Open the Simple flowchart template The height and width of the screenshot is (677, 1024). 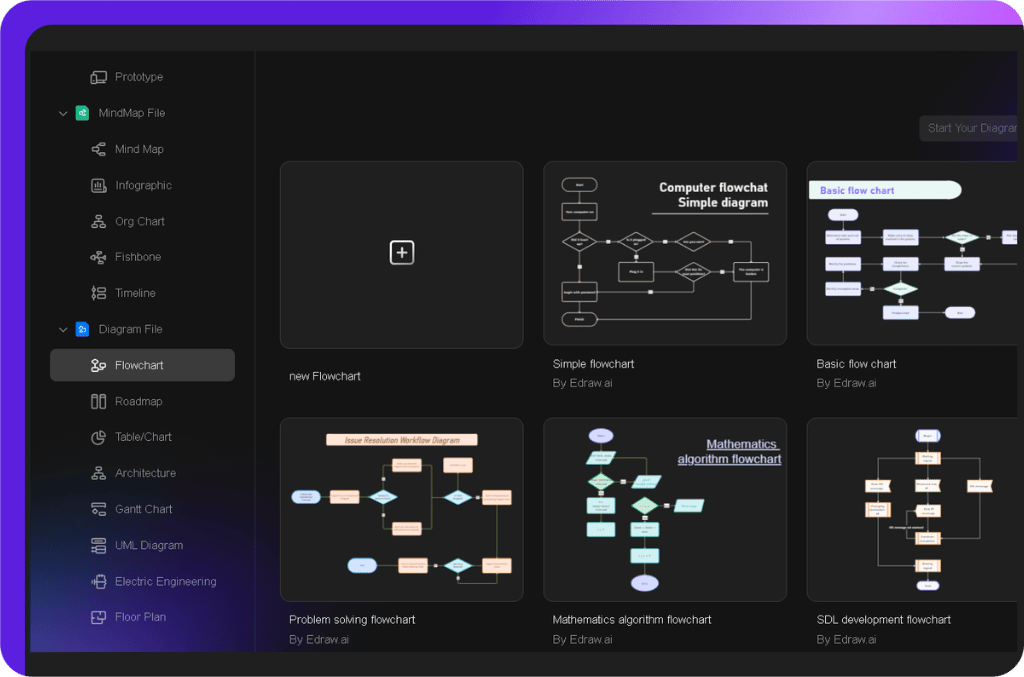pyautogui.click(x=665, y=253)
